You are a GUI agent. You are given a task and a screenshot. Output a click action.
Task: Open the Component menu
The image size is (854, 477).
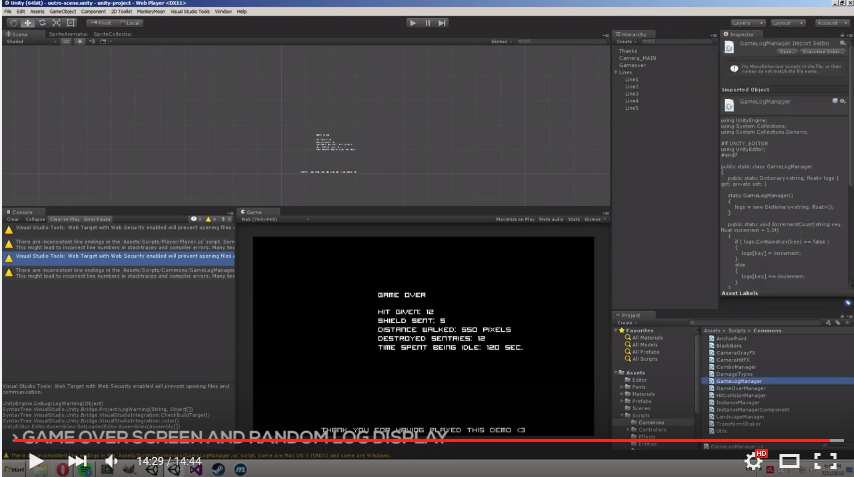pos(93,11)
